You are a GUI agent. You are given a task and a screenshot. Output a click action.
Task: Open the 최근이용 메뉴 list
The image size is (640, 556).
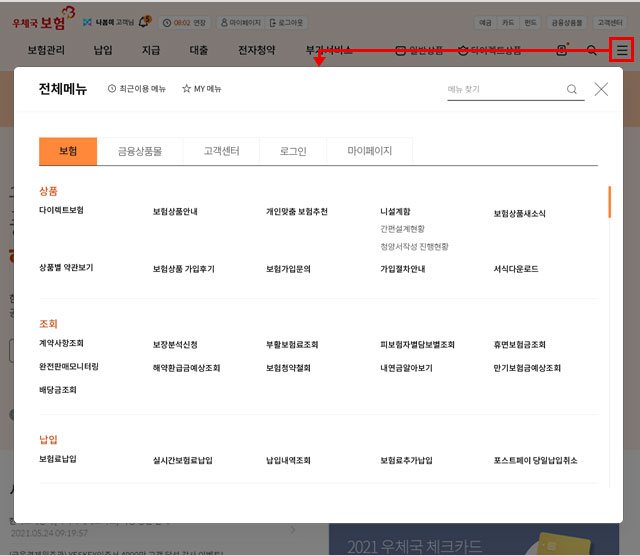(137, 89)
